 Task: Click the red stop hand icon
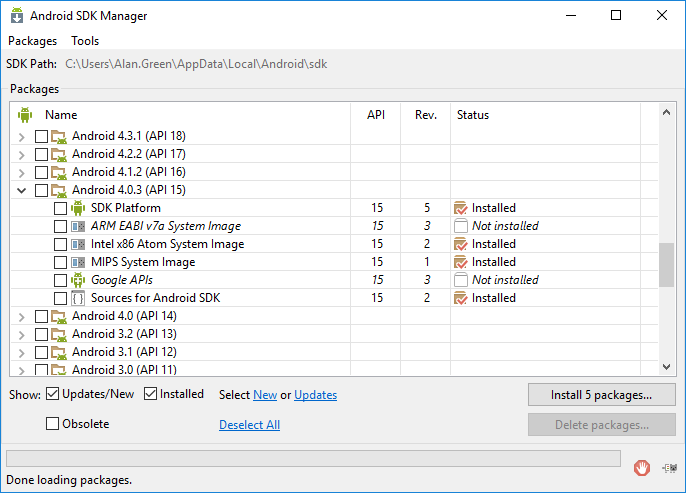click(642, 467)
